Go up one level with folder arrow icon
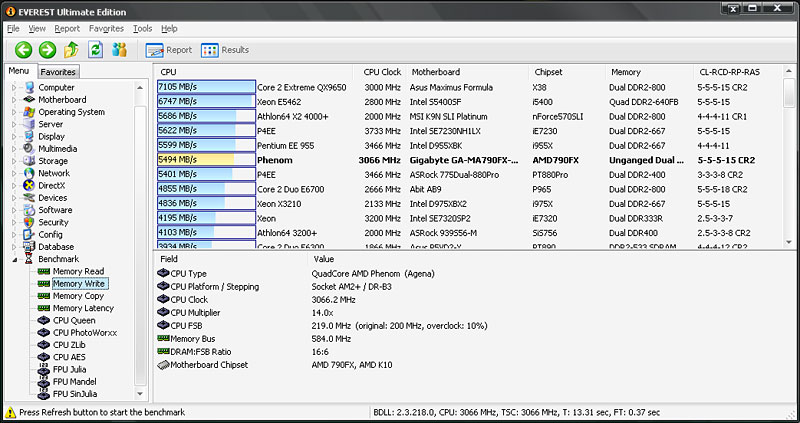800x423 pixels. [x=71, y=50]
